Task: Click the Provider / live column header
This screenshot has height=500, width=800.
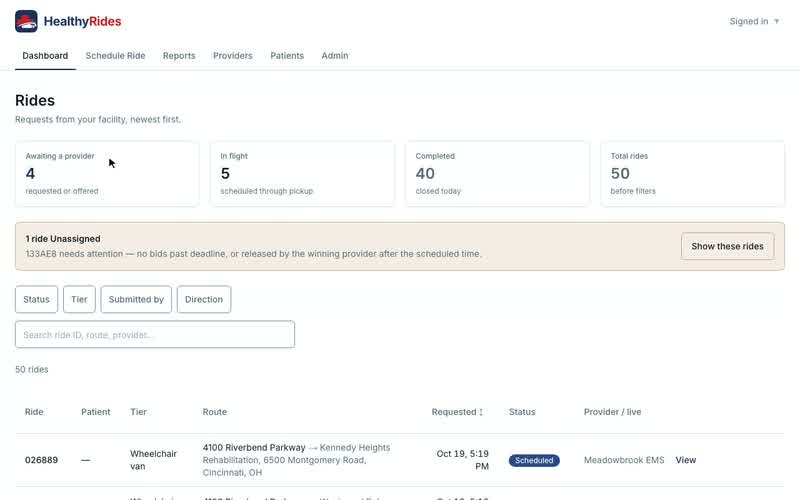Action: tap(612, 412)
